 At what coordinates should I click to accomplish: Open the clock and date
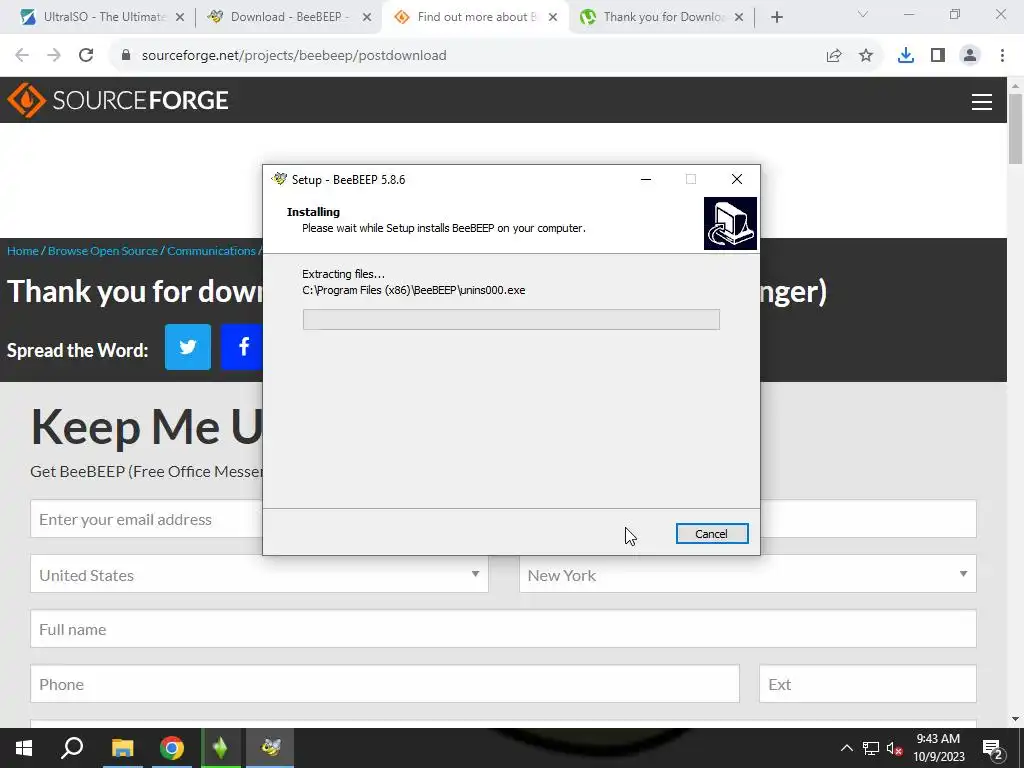pos(938,748)
